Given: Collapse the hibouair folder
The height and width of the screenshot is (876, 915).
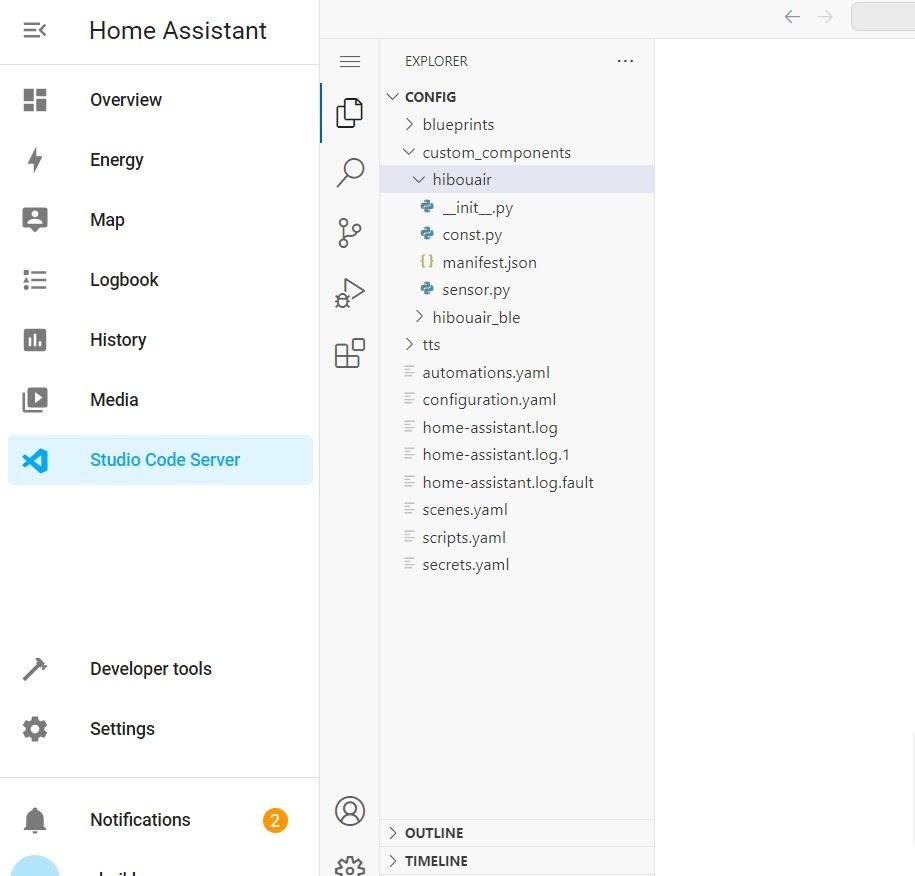Looking at the screenshot, I should (517, 179).
